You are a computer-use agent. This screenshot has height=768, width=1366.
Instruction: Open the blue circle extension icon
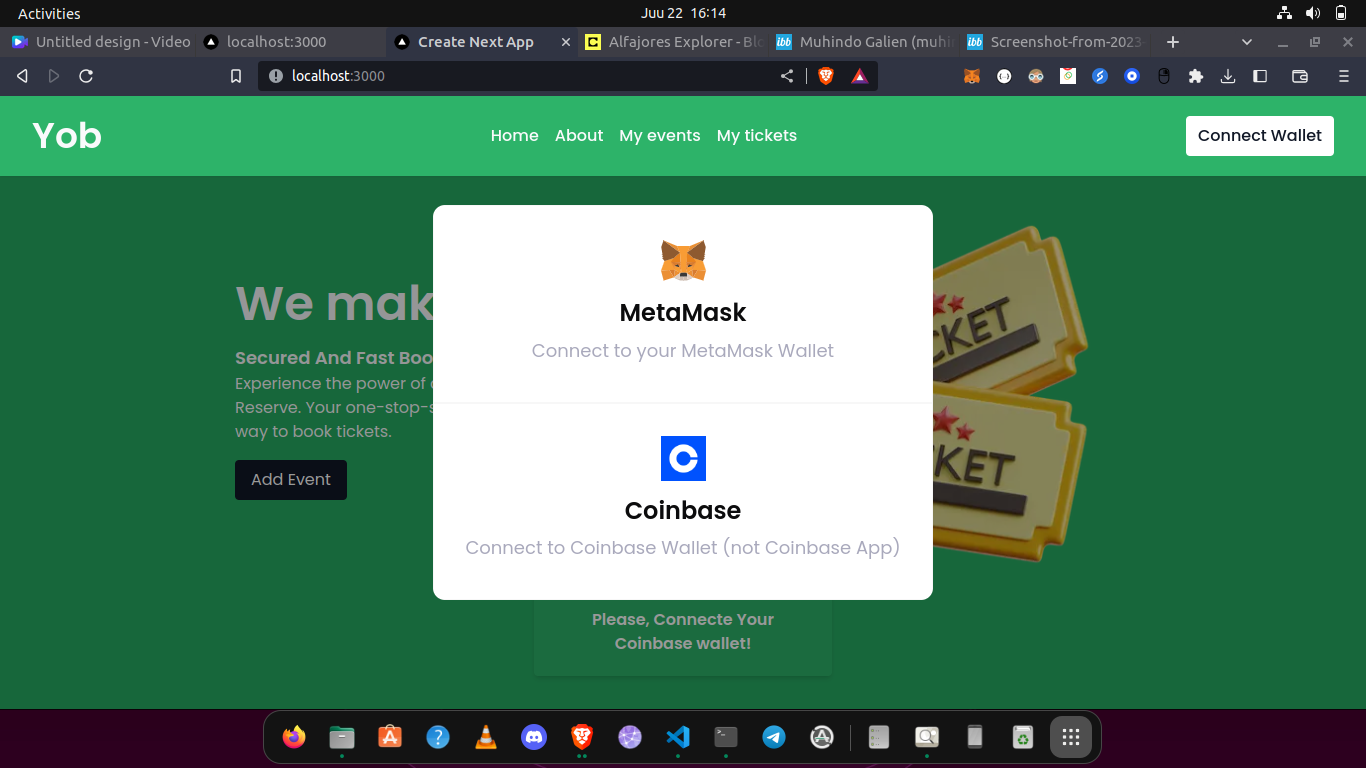pos(1132,76)
